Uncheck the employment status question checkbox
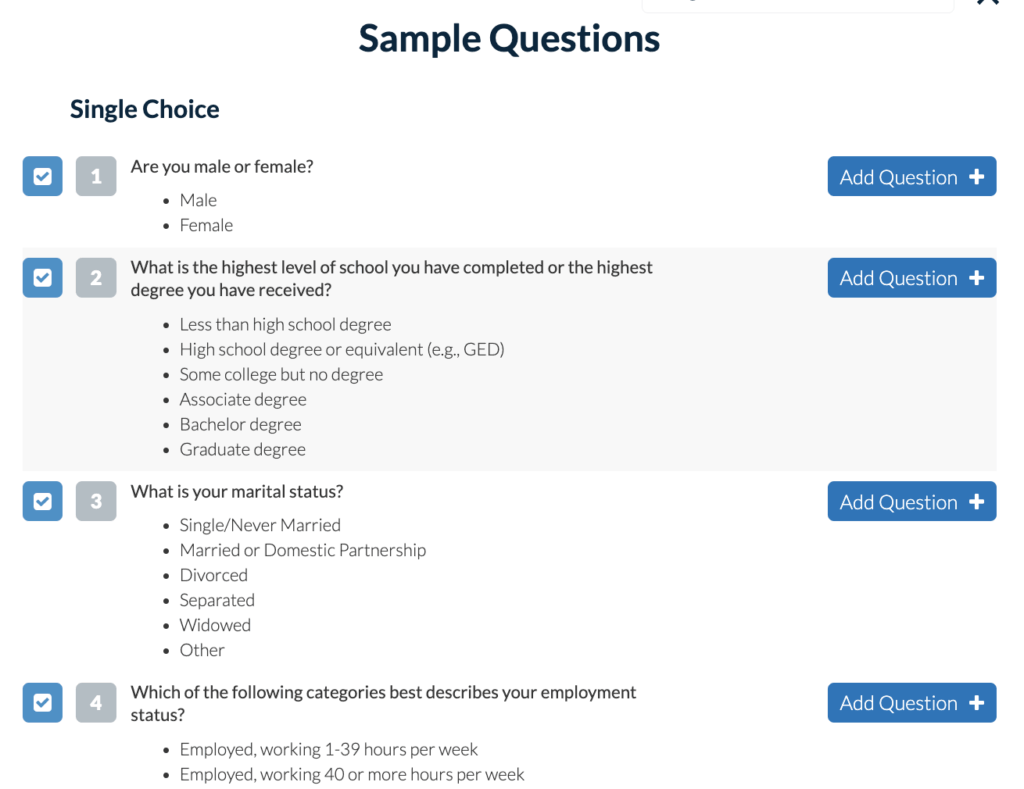1024x789 pixels. tap(42, 702)
